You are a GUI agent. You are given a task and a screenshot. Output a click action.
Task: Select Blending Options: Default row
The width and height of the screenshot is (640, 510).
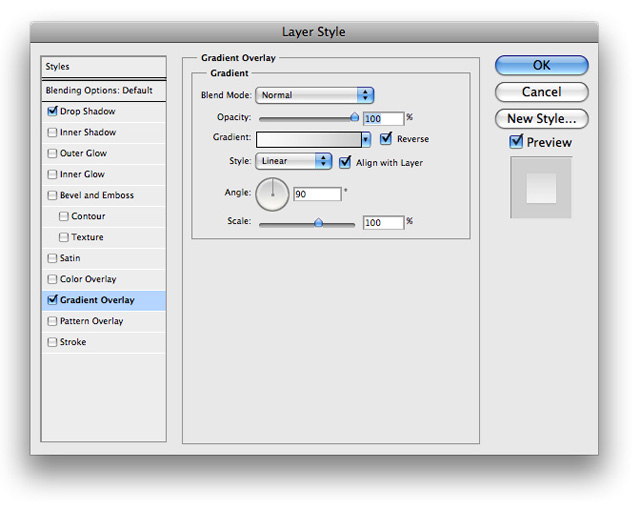point(104,90)
